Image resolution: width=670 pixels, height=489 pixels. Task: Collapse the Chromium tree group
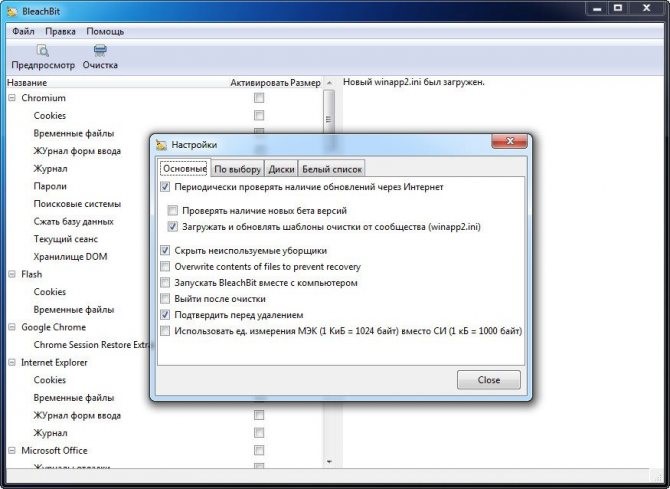[x=12, y=98]
